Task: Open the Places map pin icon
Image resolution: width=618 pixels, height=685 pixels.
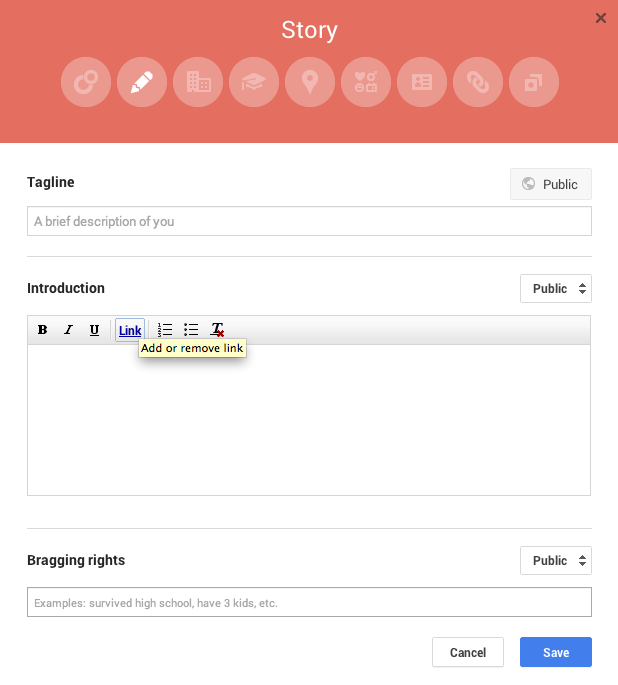Action: pos(310,82)
